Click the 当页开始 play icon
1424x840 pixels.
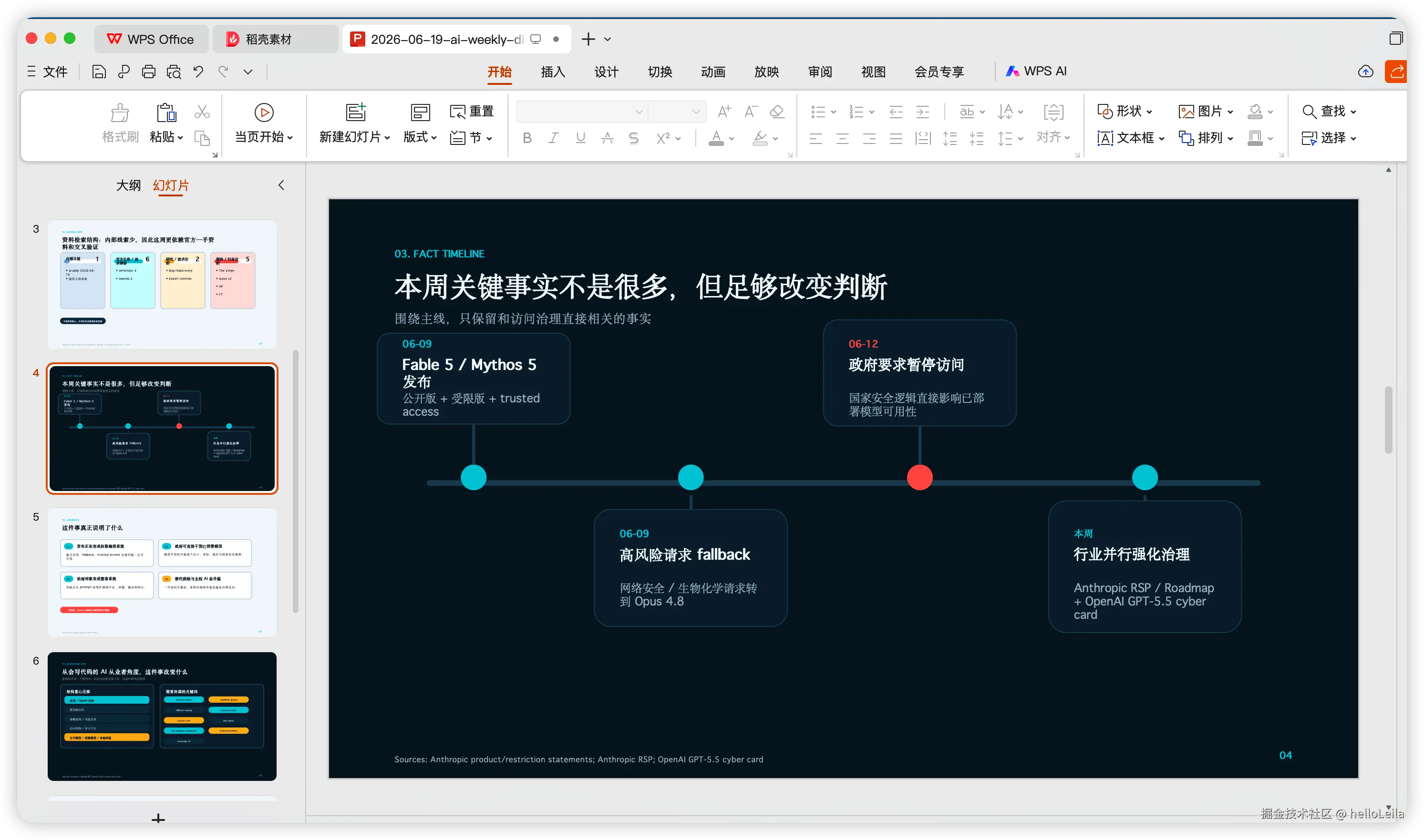coord(264,112)
